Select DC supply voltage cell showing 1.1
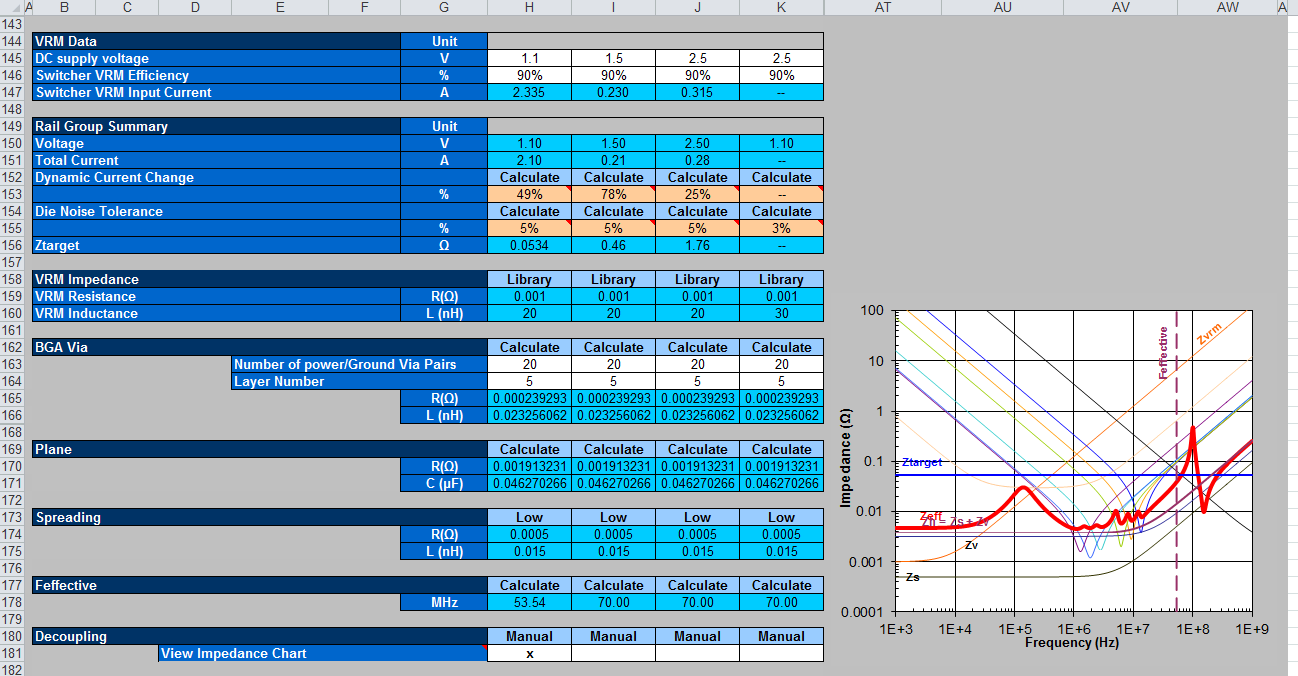1298x676 pixels. click(x=529, y=58)
